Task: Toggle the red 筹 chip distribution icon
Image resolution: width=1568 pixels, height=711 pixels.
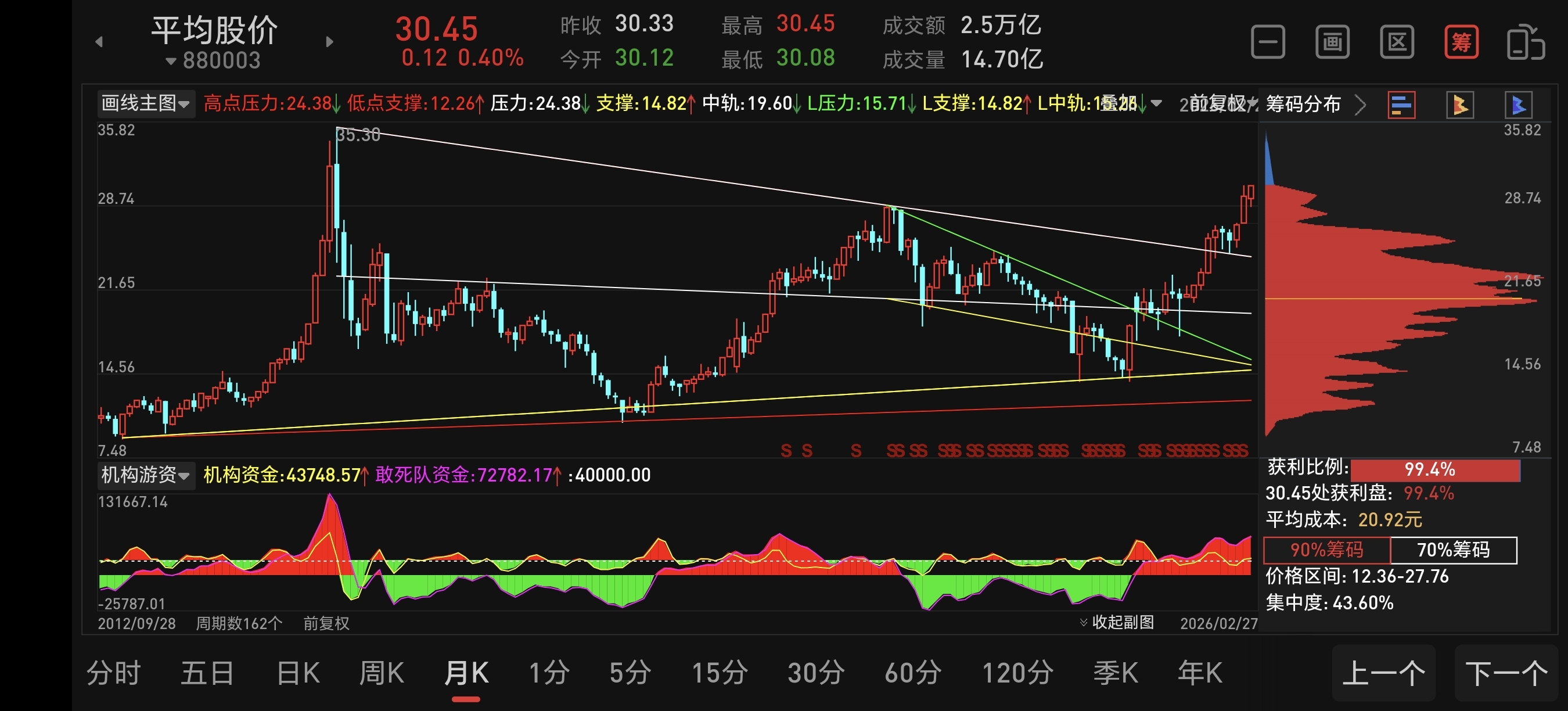Action: click(x=1461, y=42)
